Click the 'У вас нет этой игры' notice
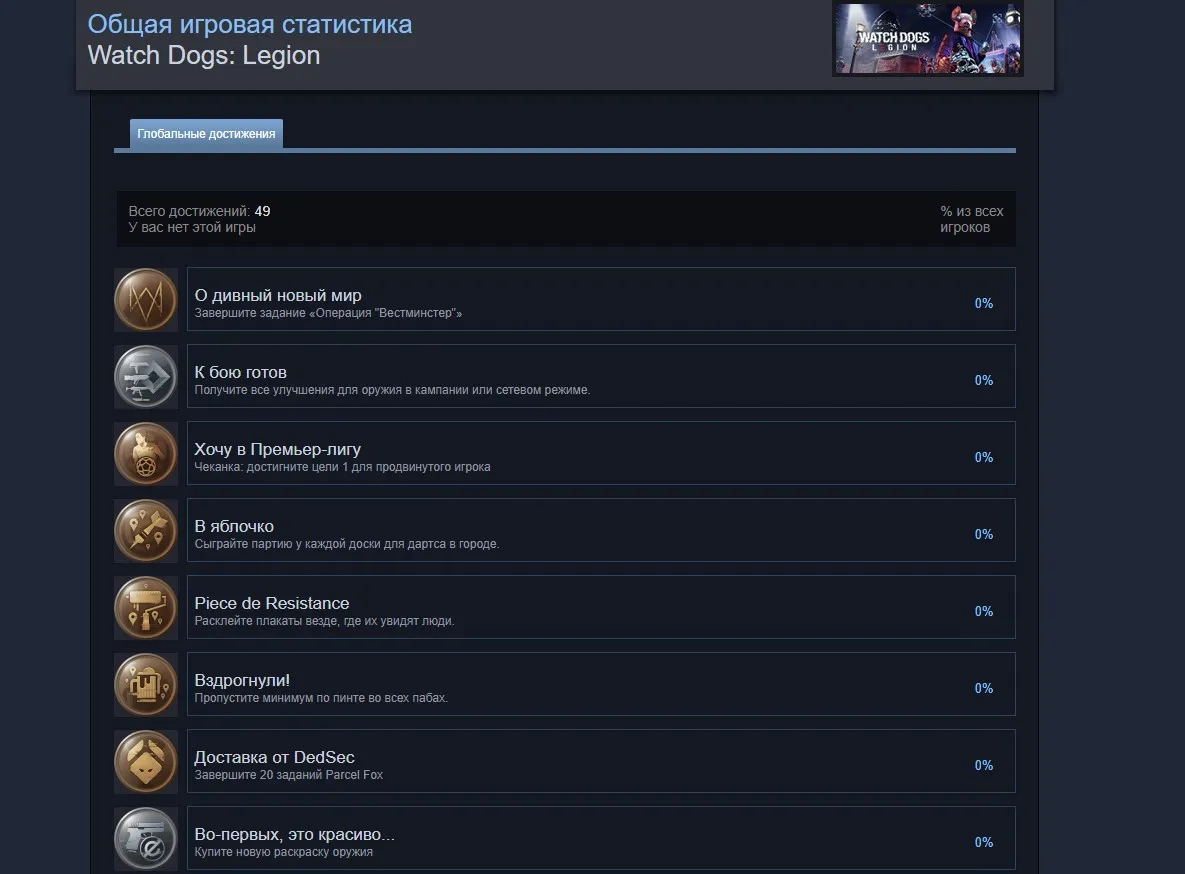 [x=192, y=228]
